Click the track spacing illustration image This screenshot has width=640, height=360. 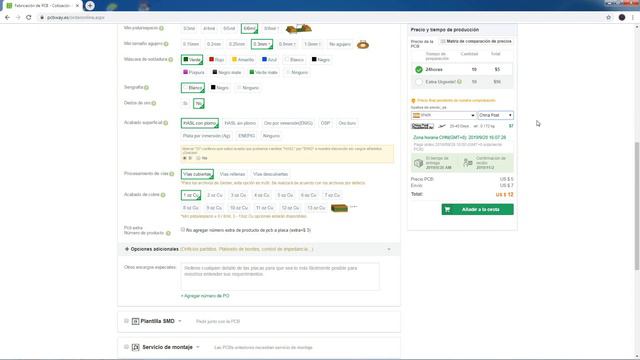(299, 29)
